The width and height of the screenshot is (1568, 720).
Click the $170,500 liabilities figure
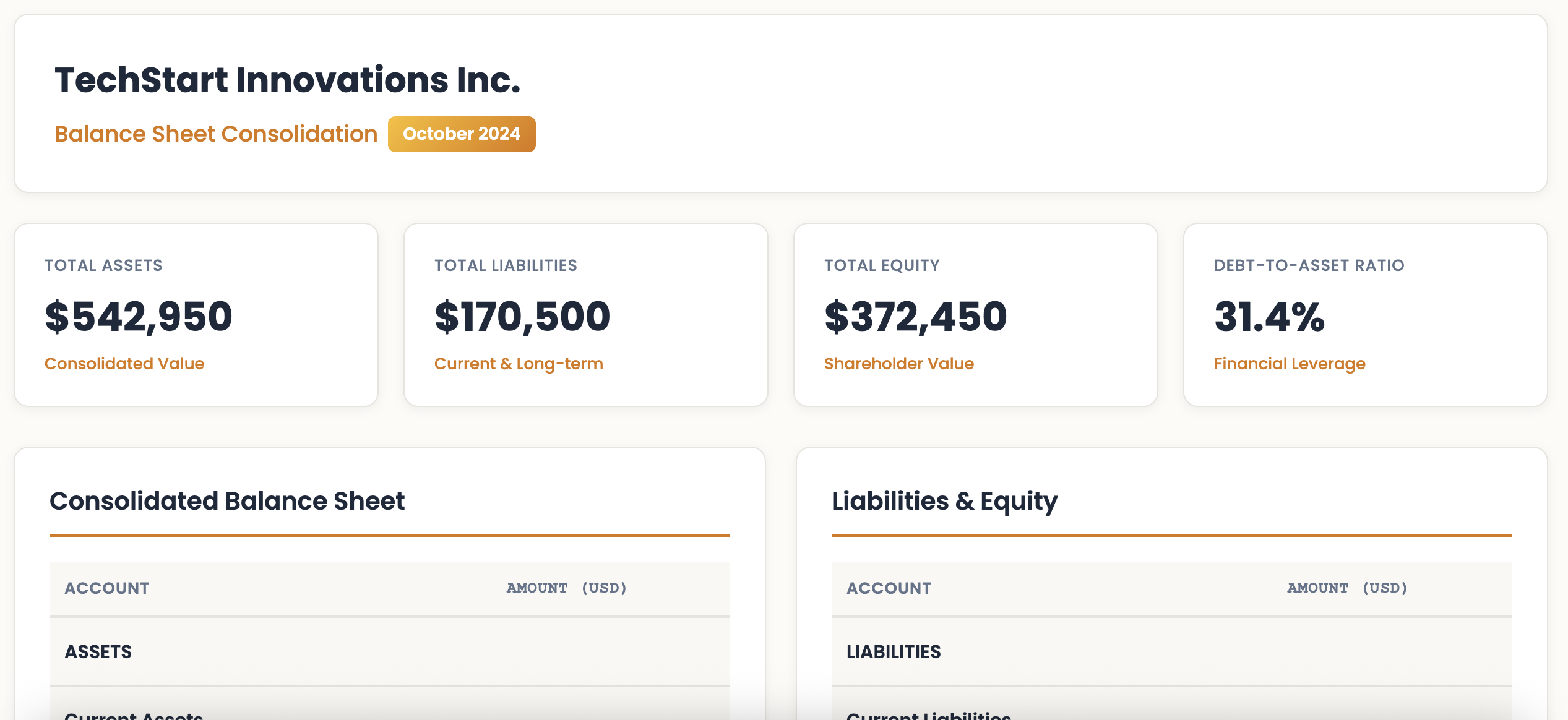(x=522, y=317)
